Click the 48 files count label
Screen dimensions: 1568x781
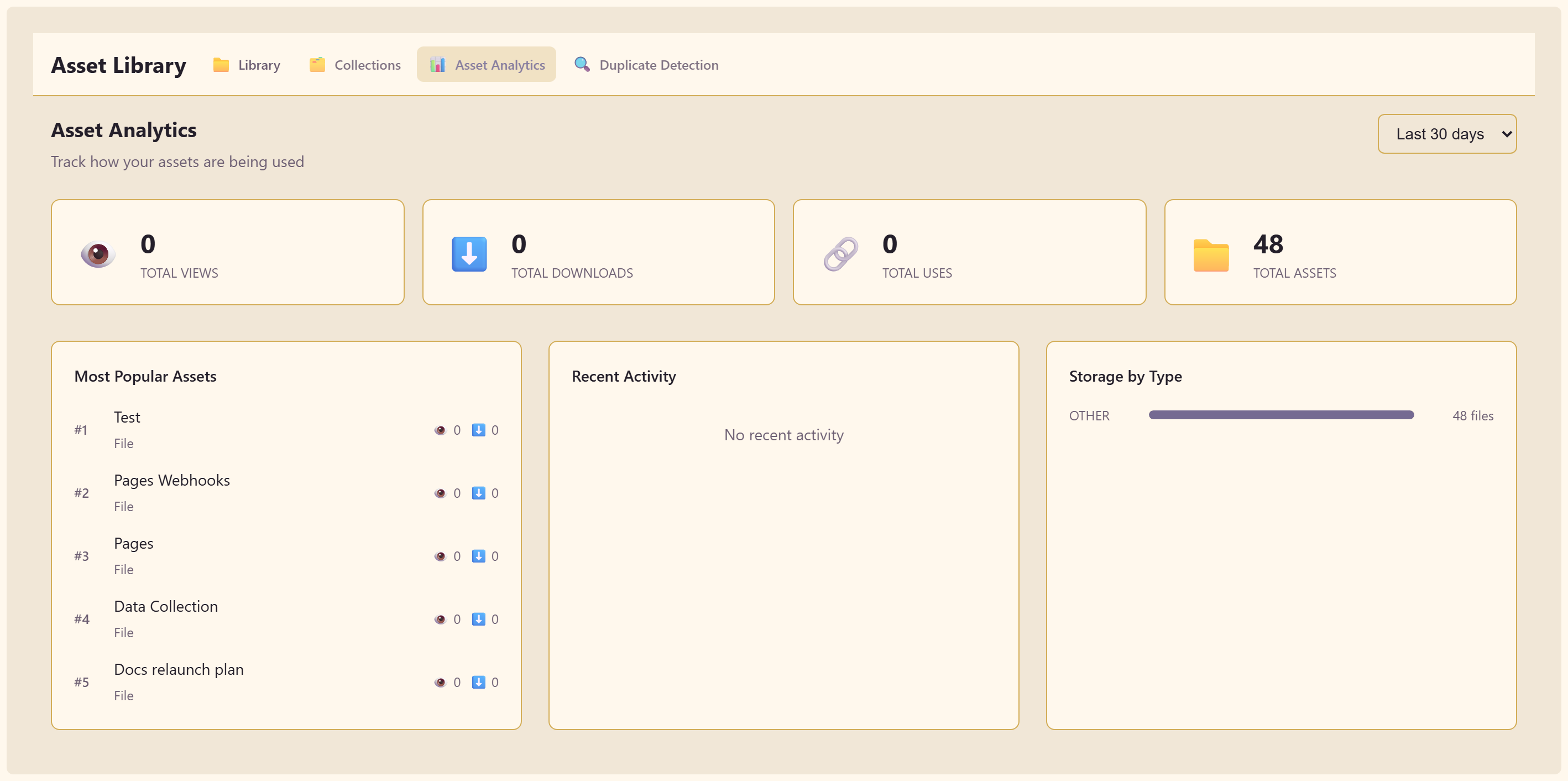(1473, 416)
